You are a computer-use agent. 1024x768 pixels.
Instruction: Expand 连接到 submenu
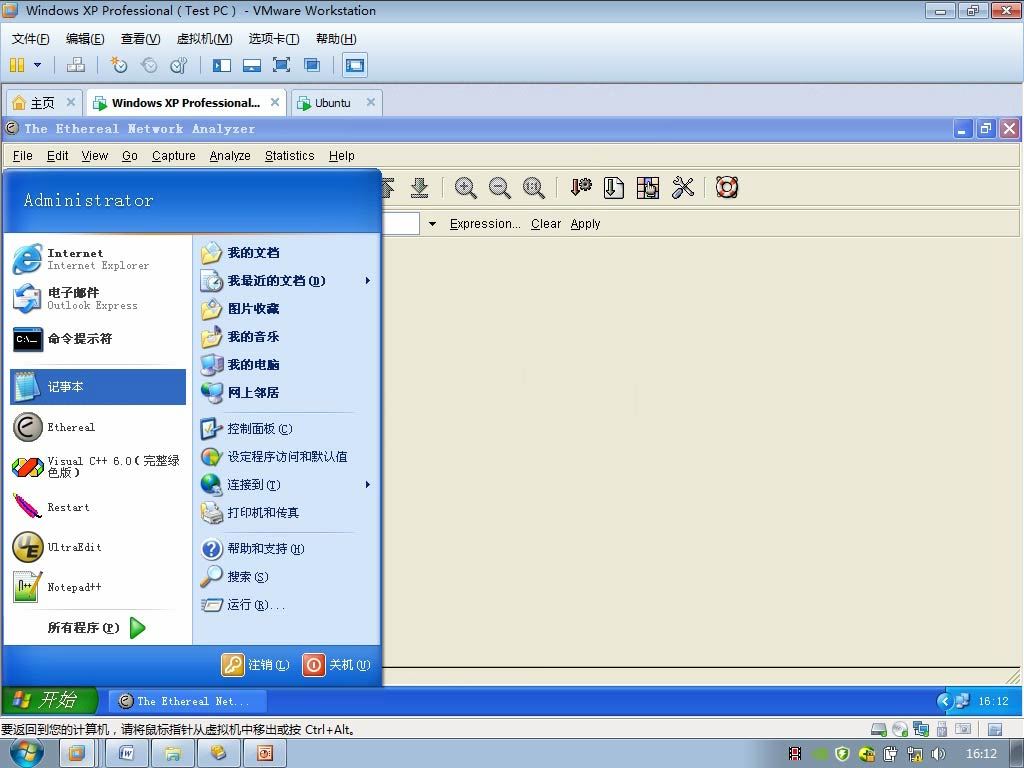(x=368, y=485)
